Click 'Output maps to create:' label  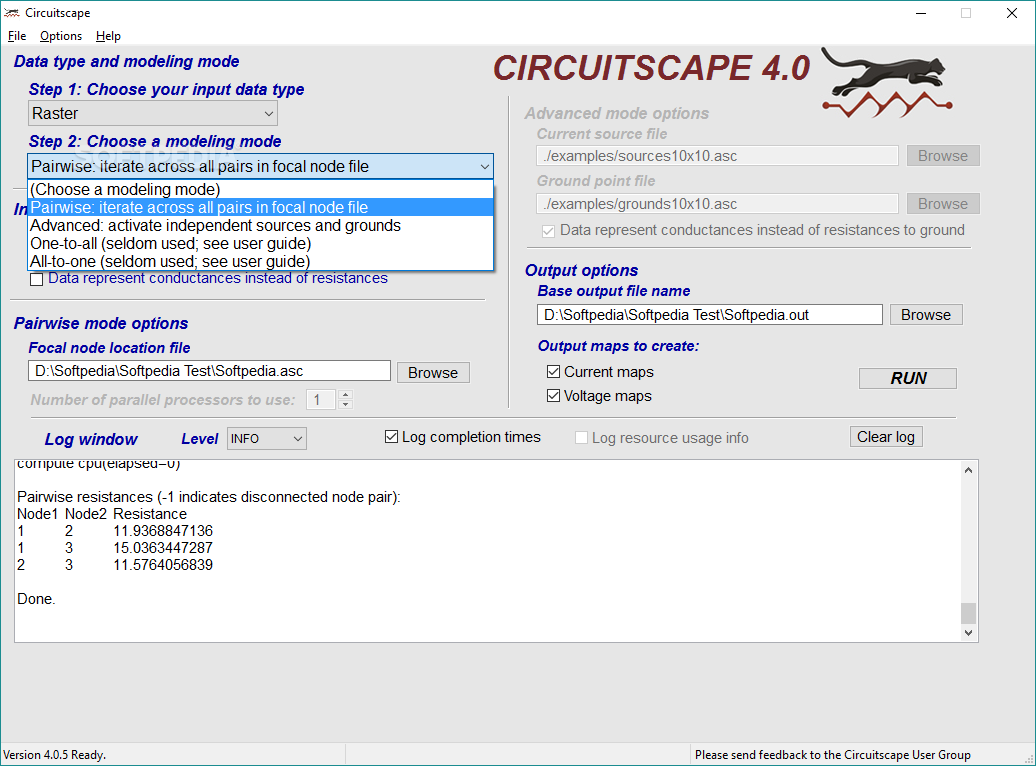point(618,346)
